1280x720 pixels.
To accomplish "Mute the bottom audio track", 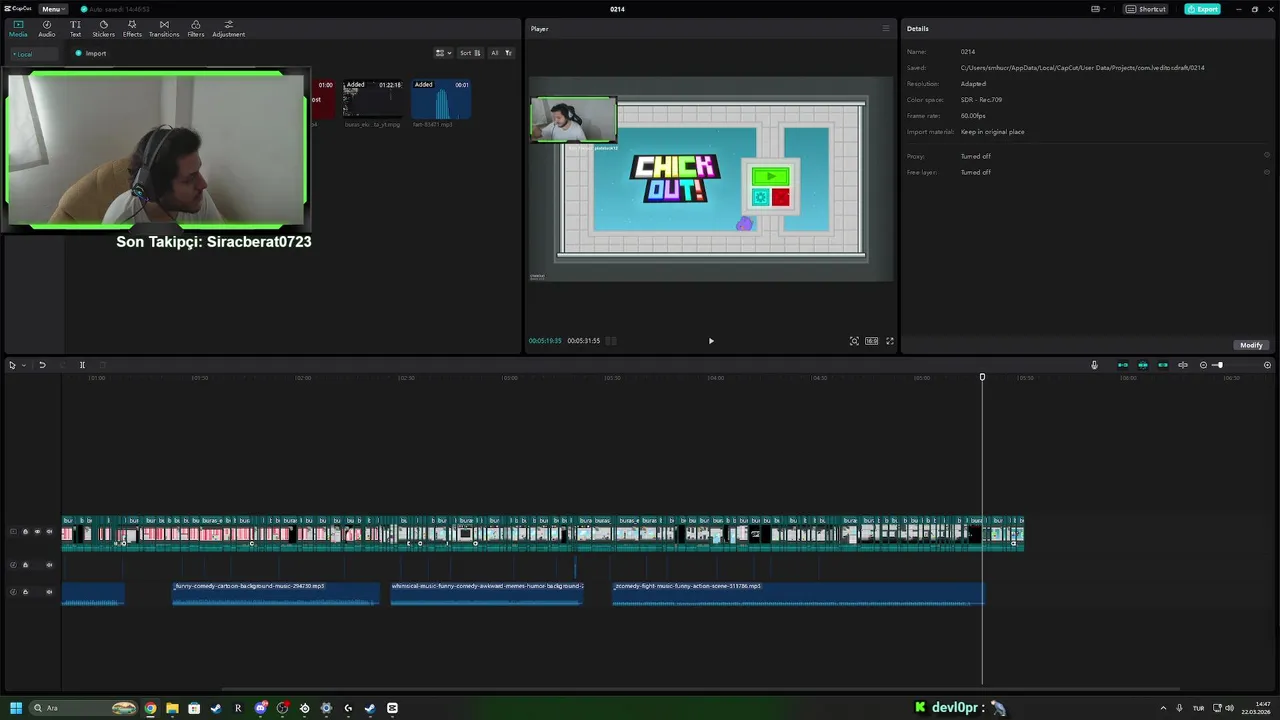I will [x=49, y=592].
